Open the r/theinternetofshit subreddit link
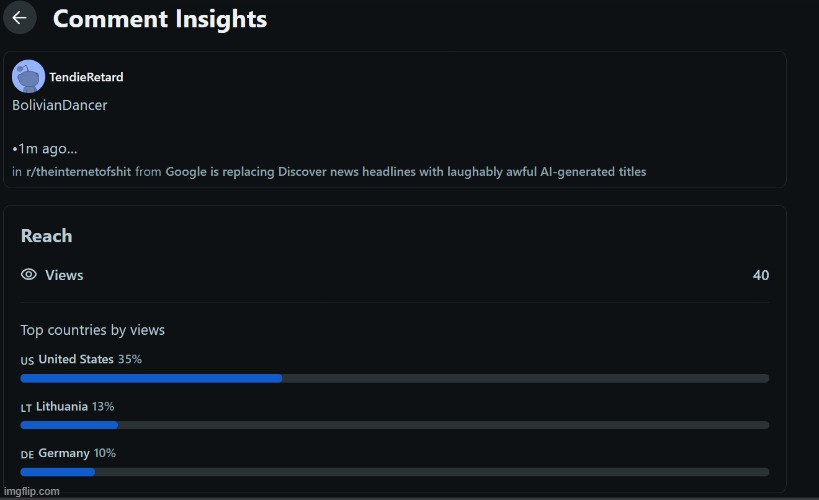 coord(78,172)
